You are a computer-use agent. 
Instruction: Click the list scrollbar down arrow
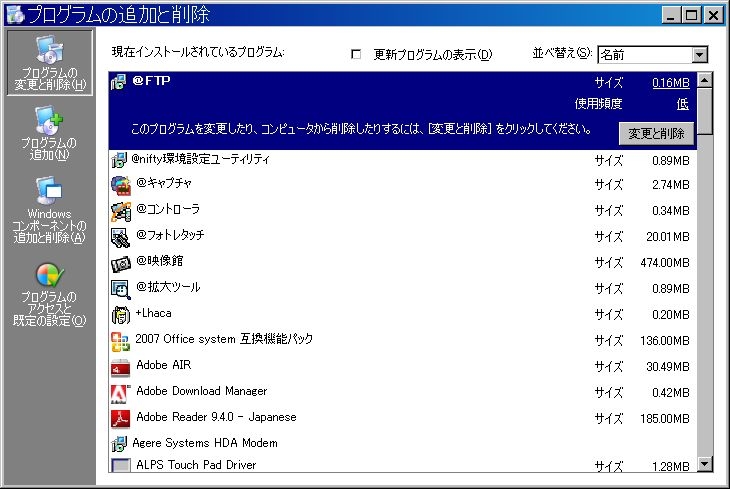(705, 464)
